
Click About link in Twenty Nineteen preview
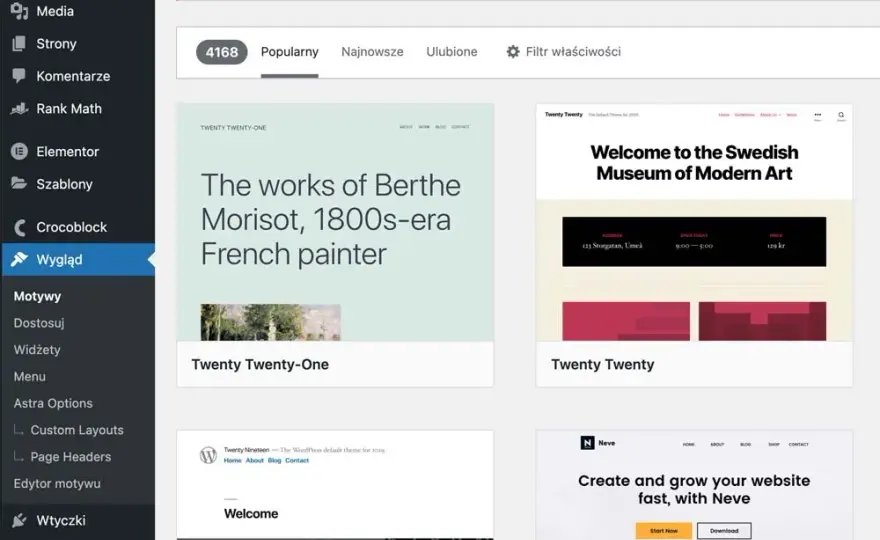click(x=254, y=460)
